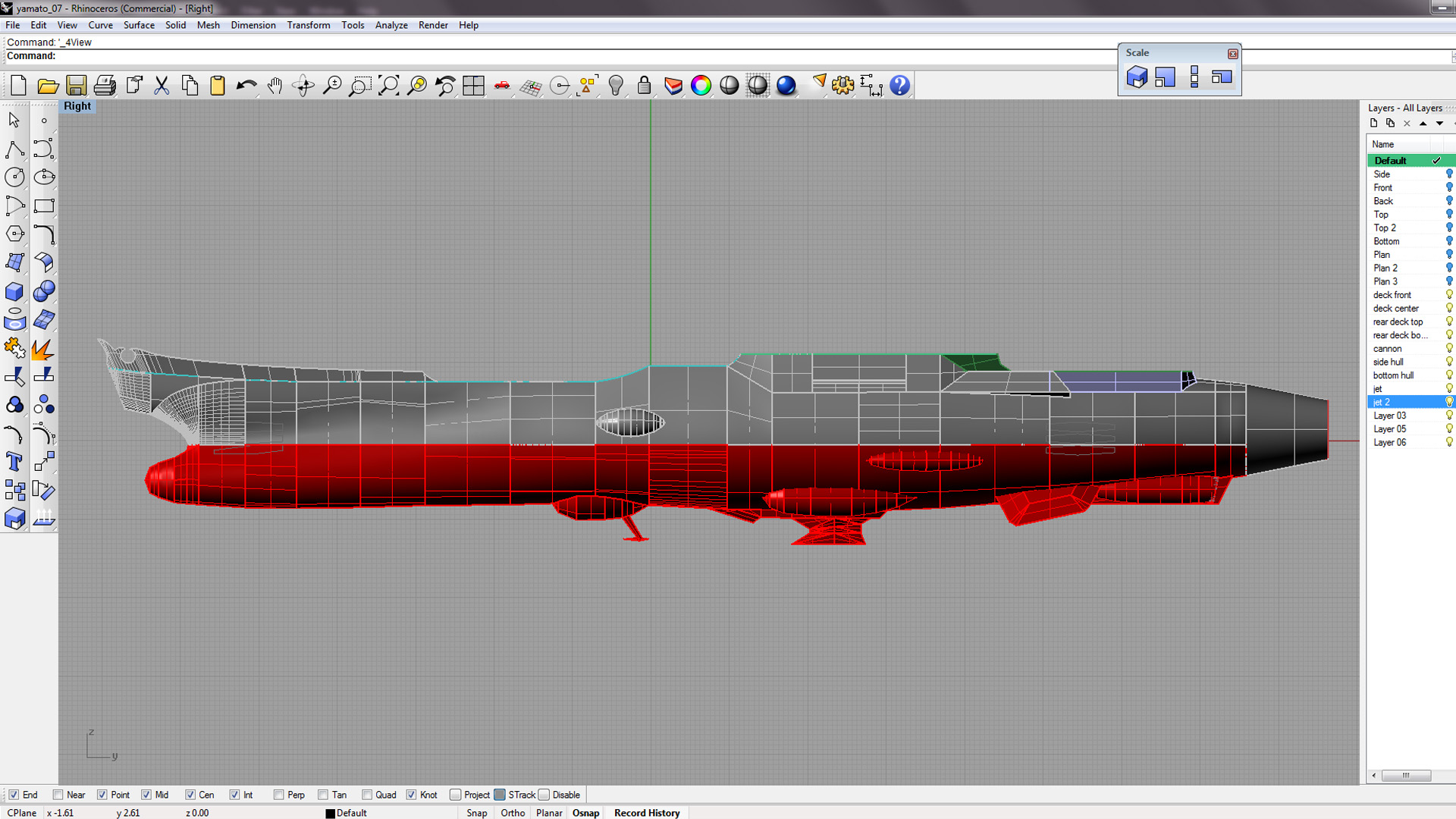Screen dimensions: 1456x819
Task: Select the Layer 05 row
Action: point(1411,429)
